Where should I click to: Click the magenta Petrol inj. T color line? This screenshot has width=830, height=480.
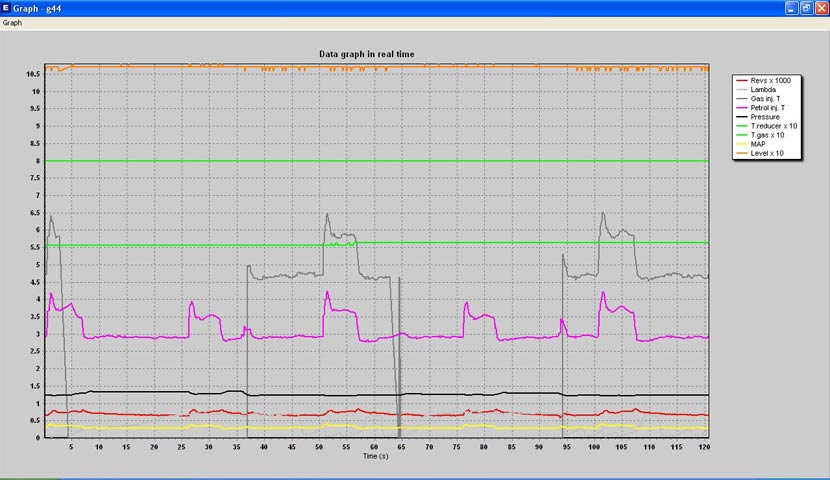pos(741,108)
